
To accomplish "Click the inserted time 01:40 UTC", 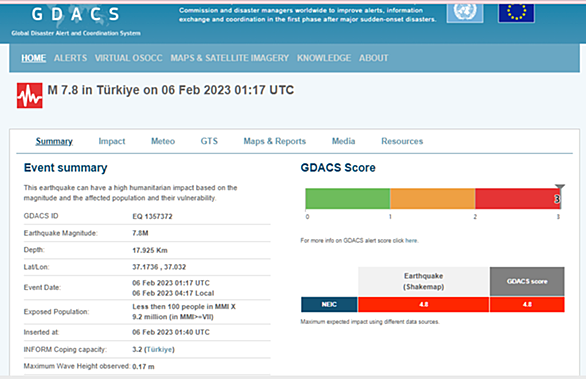I will coord(171,332).
